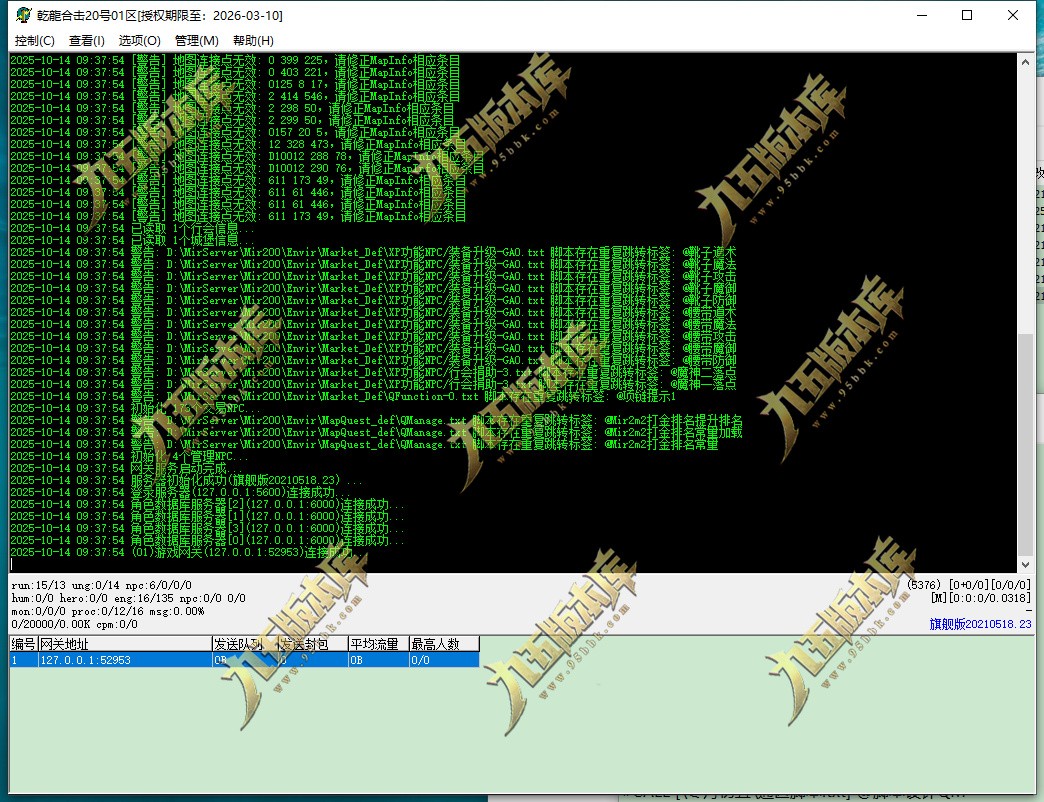Click status line run:15/13 ung:0/14
The height and width of the screenshot is (802, 1044).
pyautogui.click(x=101, y=585)
